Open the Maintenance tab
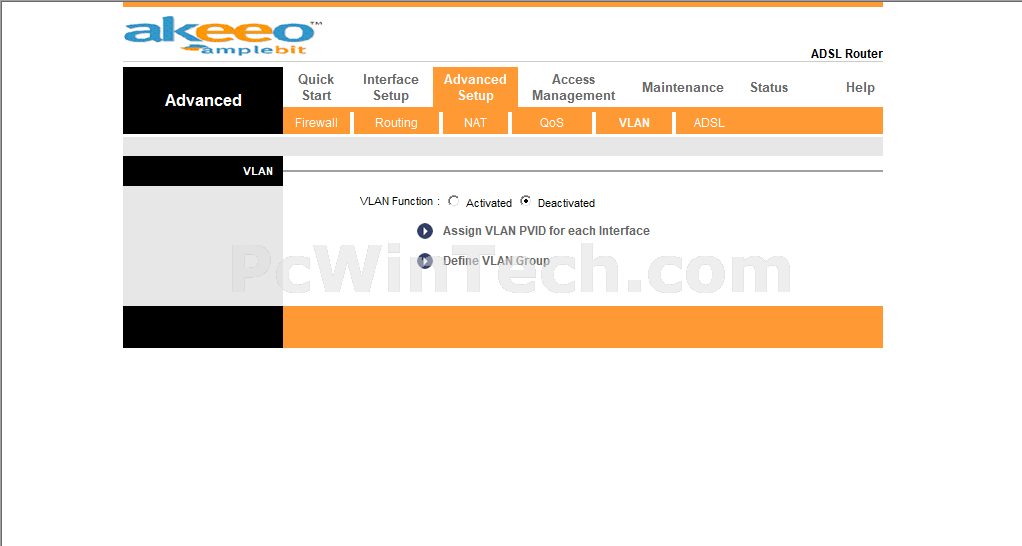Viewport: 1022px width, 546px height. pyautogui.click(x=682, y=87)
